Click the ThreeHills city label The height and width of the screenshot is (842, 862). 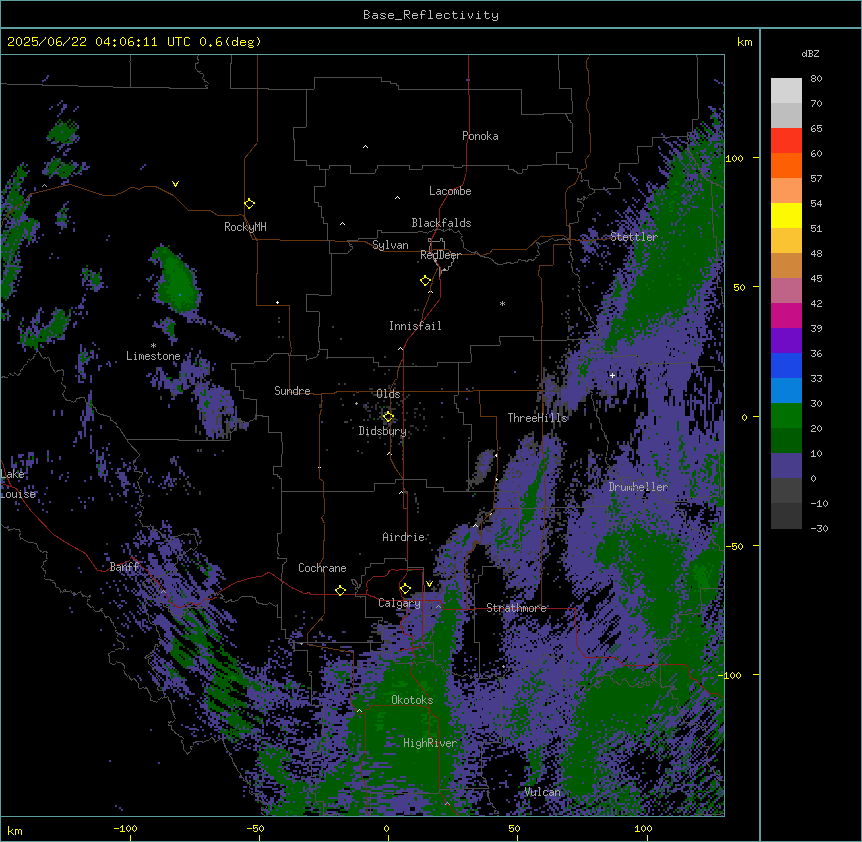(x=537, y=418)
